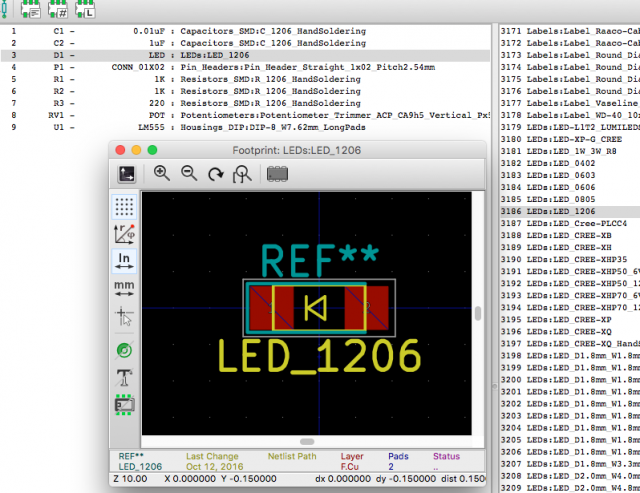Select component row R2 1K
The width and height of the screenshot is (640, 493).
[x=245, y=91]
